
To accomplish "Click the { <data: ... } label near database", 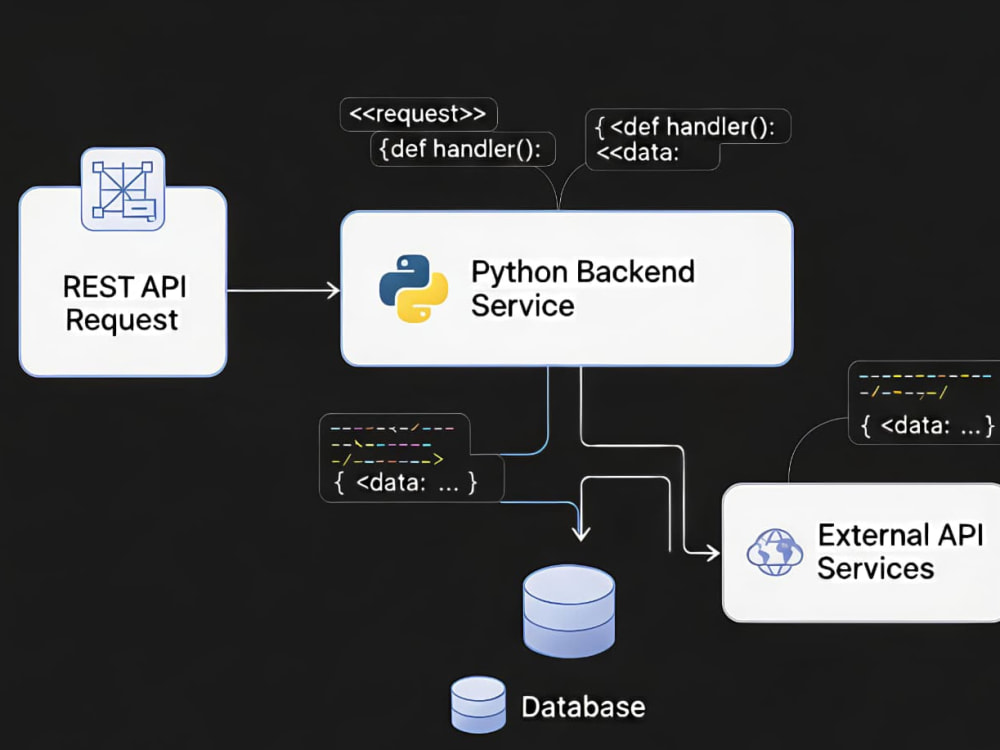I will tap(406, 483).
